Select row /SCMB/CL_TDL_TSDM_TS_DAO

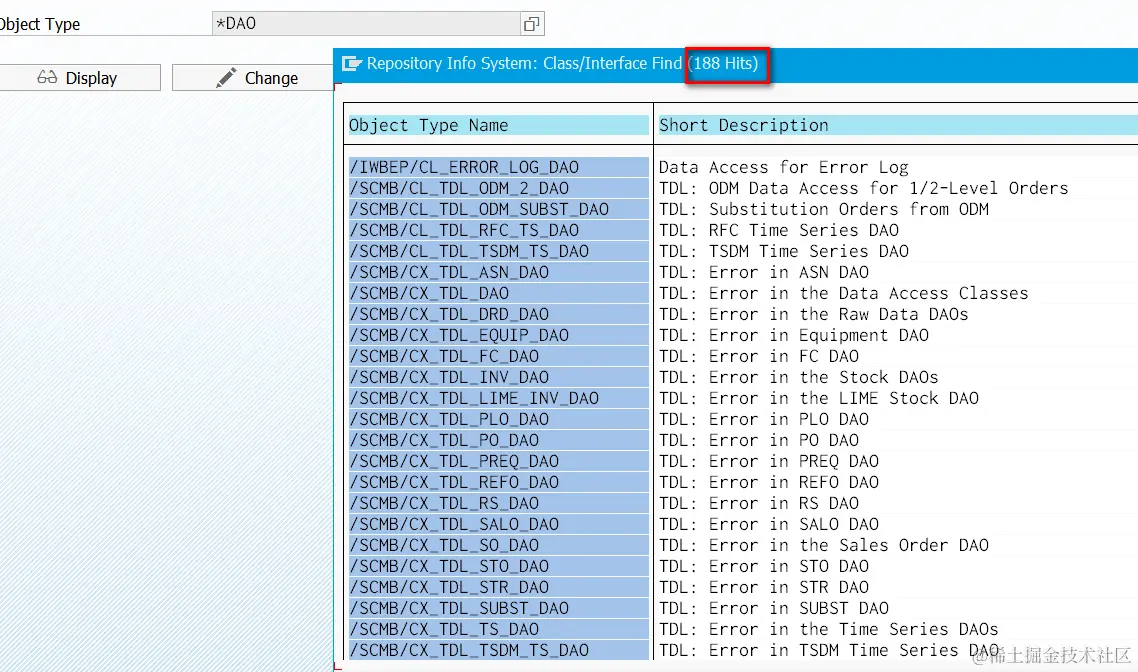pos(499,252)
